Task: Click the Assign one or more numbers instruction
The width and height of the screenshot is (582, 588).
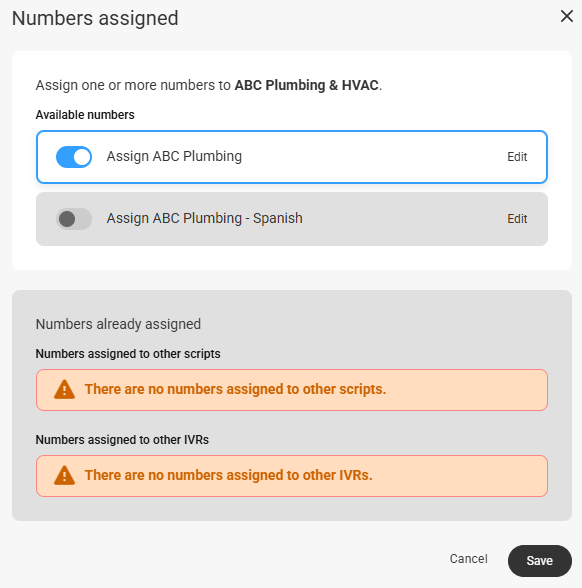Action: [x=208, y=85]
